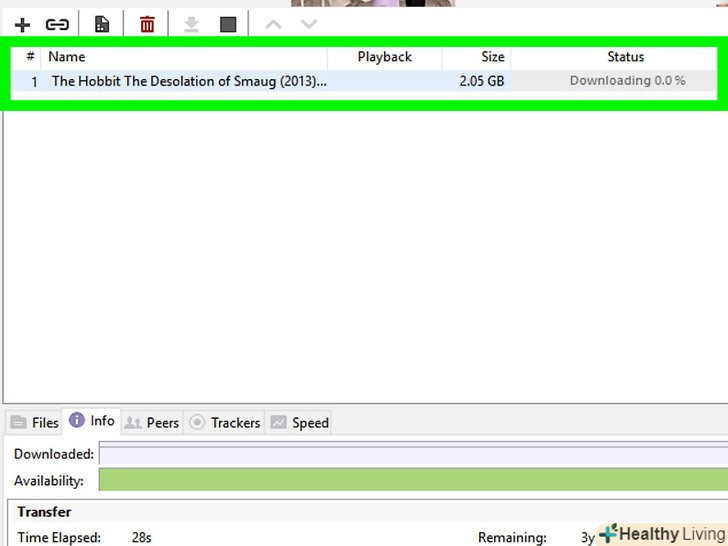Click the Downloading 0.0 % status bar

(614, 81)
